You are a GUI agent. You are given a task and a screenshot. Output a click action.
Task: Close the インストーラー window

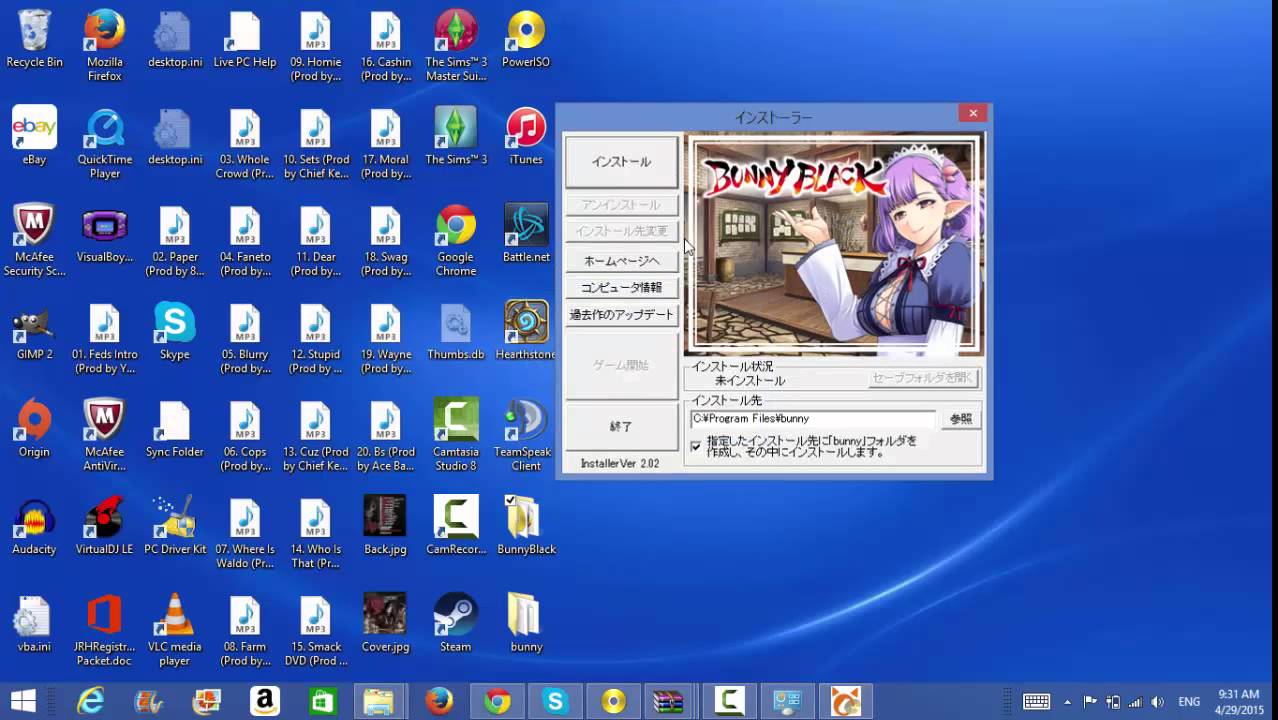[x=973, y=113]
